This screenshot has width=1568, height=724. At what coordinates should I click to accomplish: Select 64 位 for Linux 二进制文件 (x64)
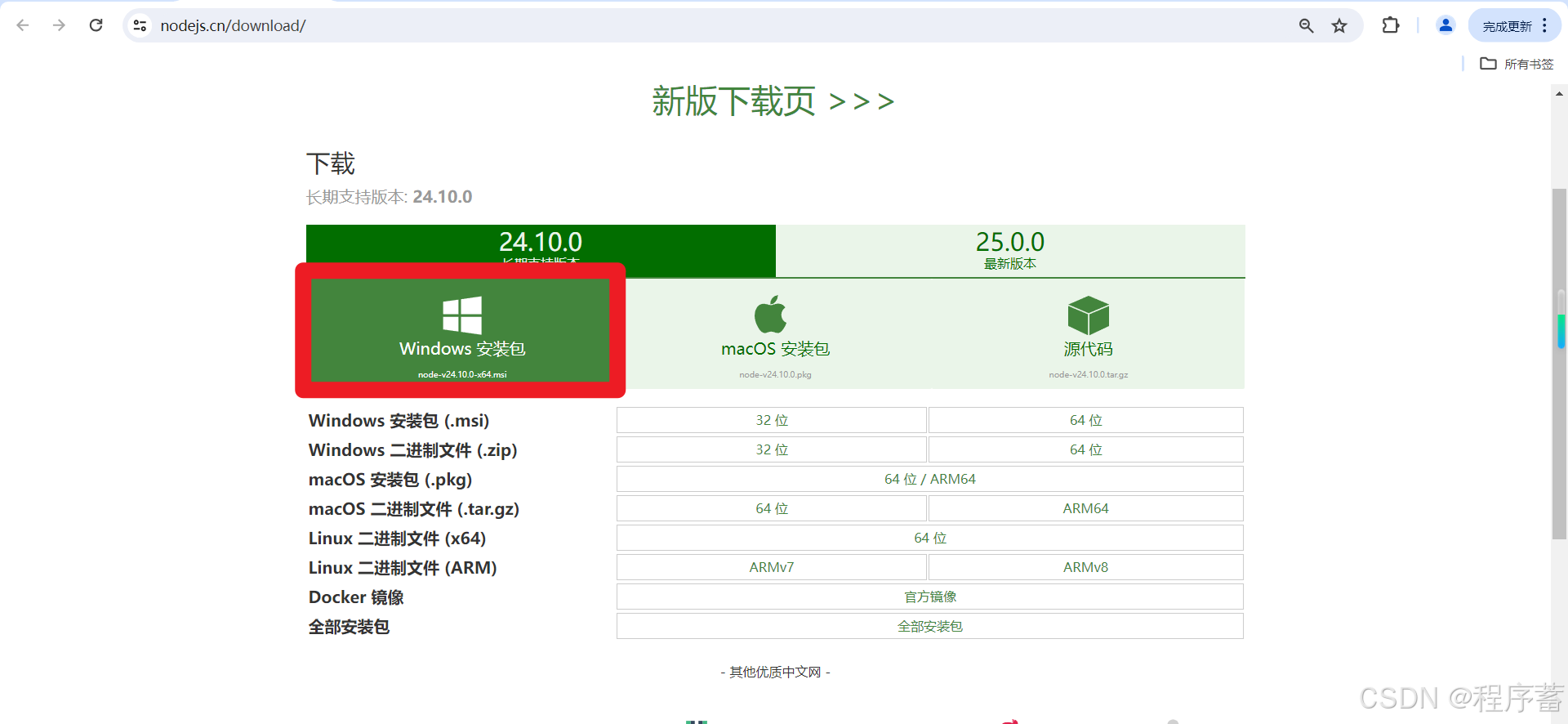[x=930, y=538]
